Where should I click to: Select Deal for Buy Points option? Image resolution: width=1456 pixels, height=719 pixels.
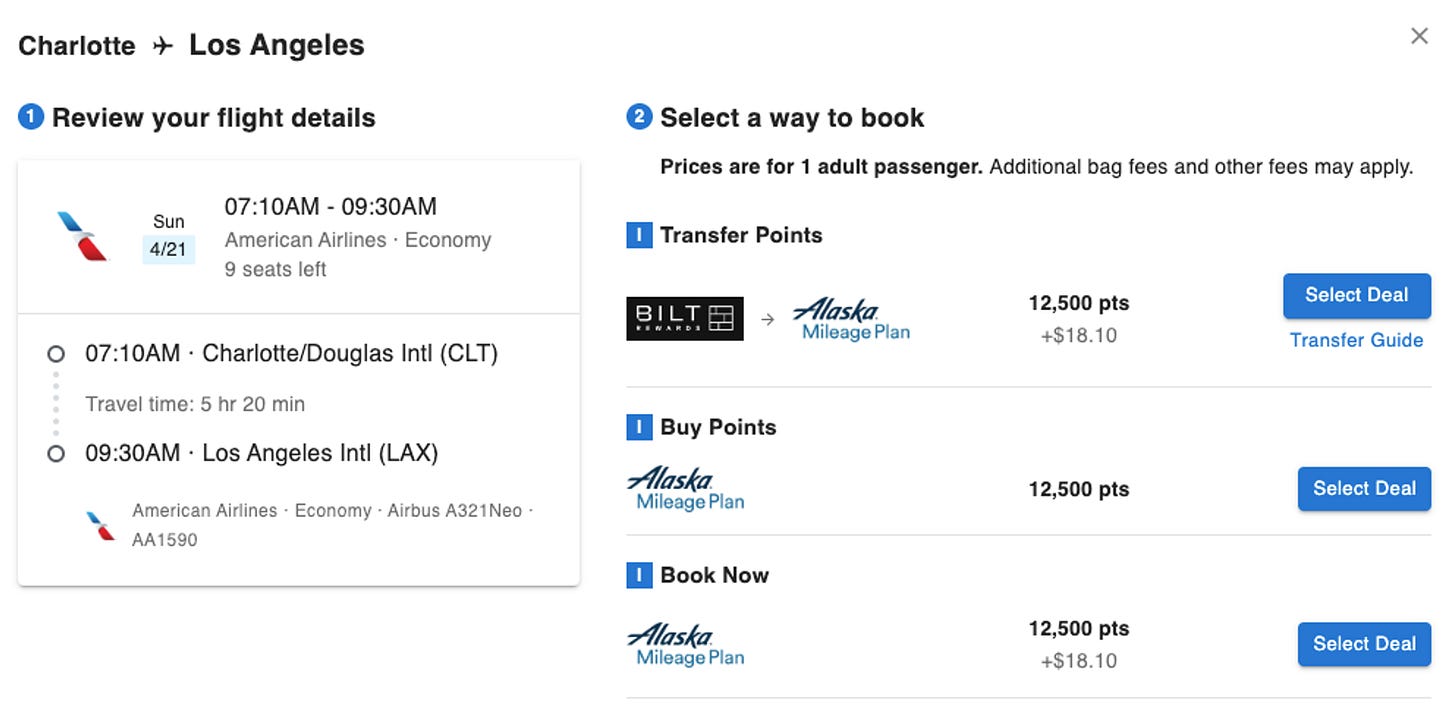point(1364,489)
